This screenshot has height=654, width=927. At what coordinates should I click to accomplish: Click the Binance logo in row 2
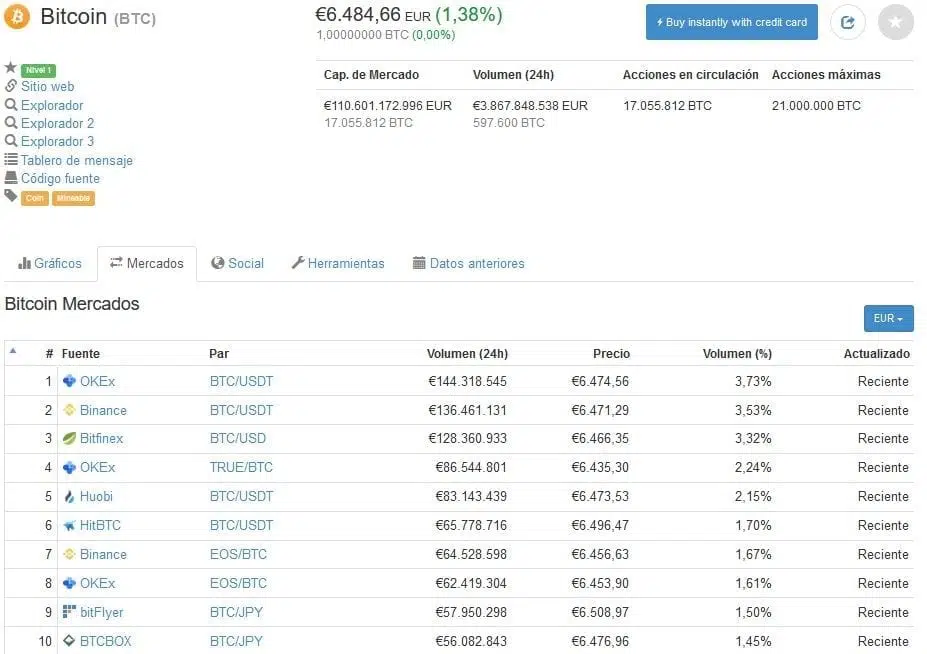click(x=69, y=410)
